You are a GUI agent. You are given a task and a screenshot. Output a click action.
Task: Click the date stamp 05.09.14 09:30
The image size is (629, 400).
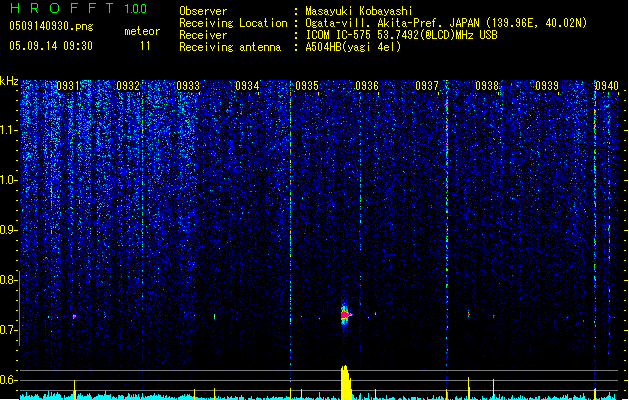51,46
